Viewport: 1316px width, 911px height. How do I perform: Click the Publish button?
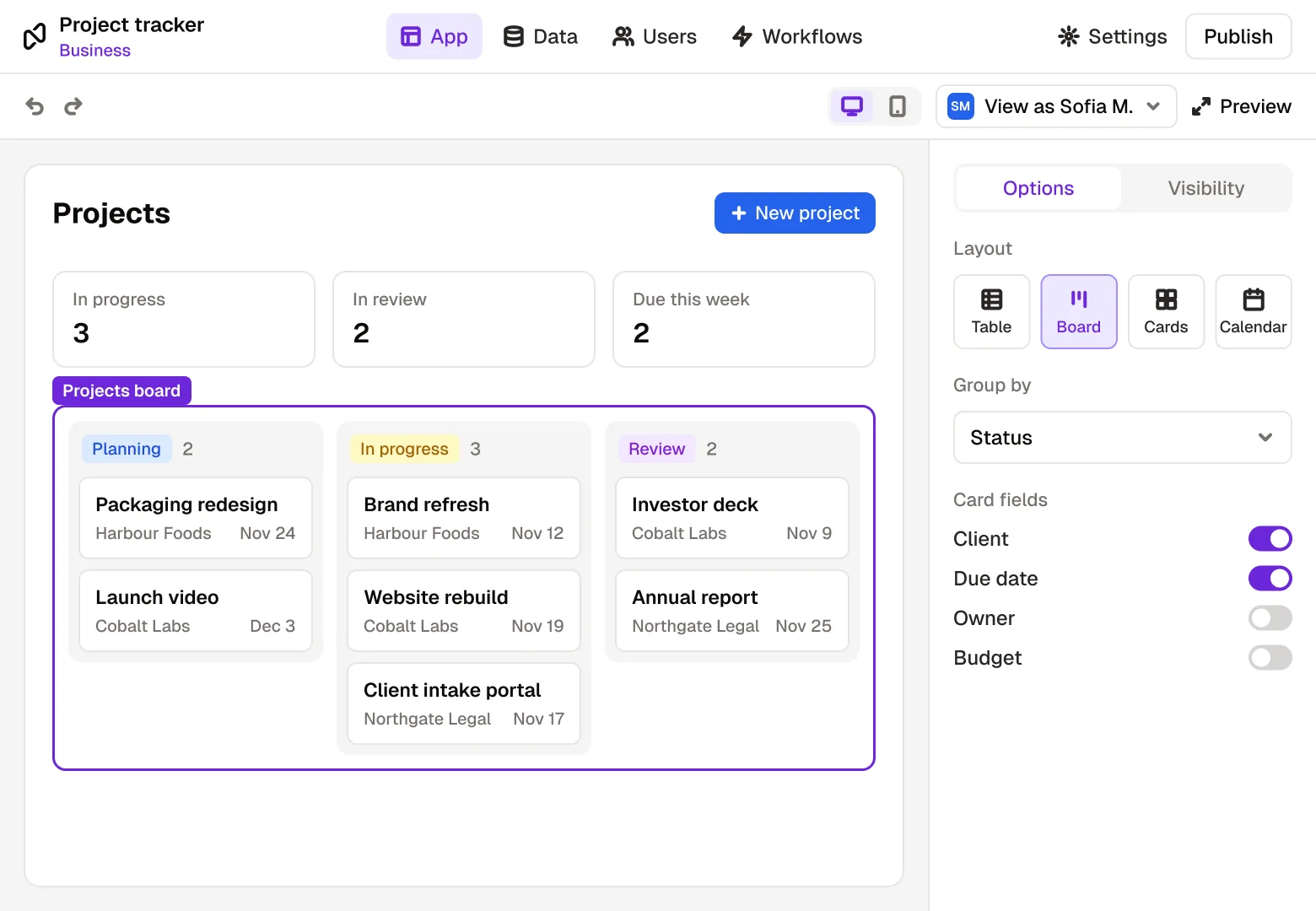click(1238, 36)
